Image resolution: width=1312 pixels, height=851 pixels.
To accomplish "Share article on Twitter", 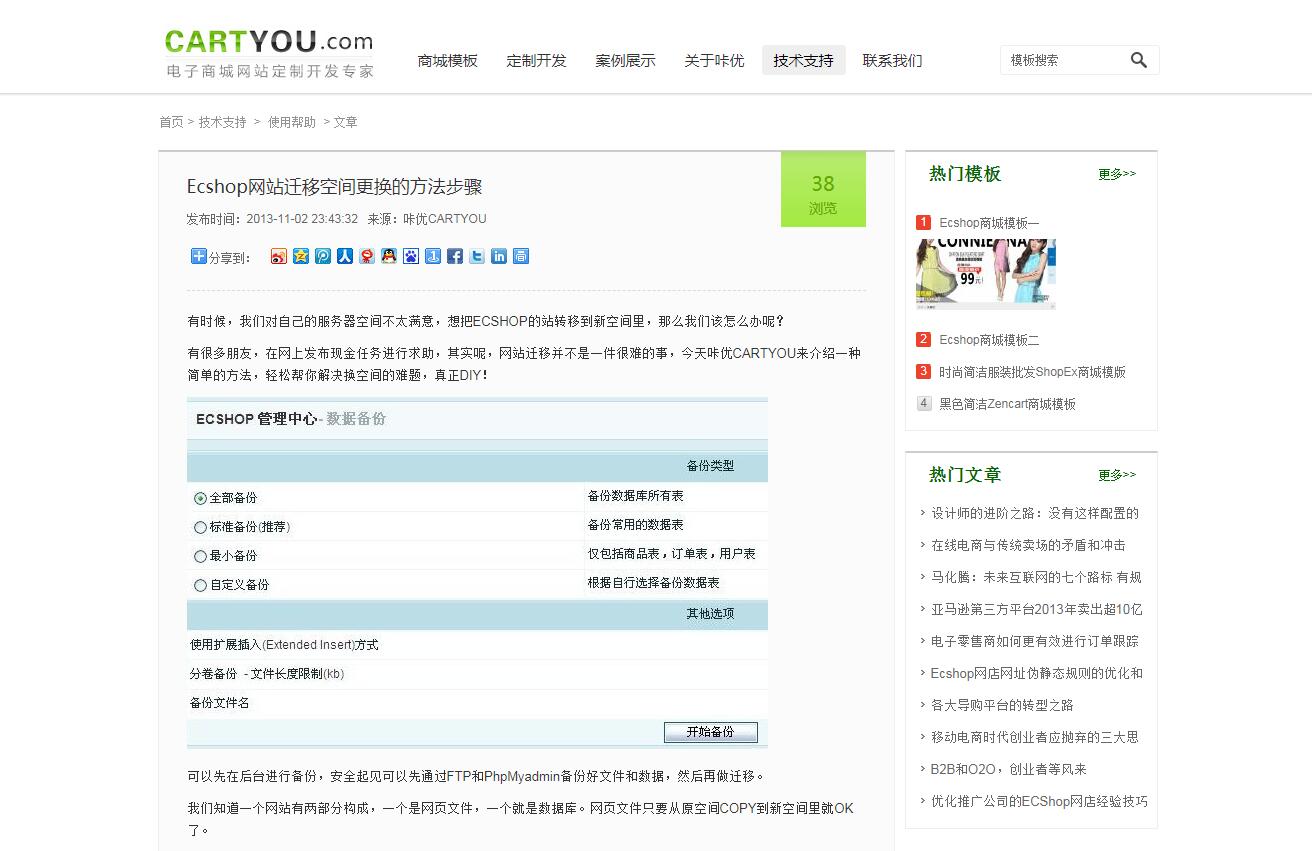I will (477, 257).
